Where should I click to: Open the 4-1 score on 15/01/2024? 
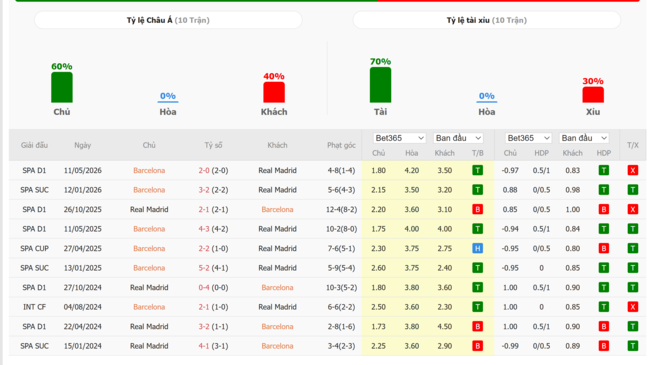pyautogui.click(x=204, y=346)
